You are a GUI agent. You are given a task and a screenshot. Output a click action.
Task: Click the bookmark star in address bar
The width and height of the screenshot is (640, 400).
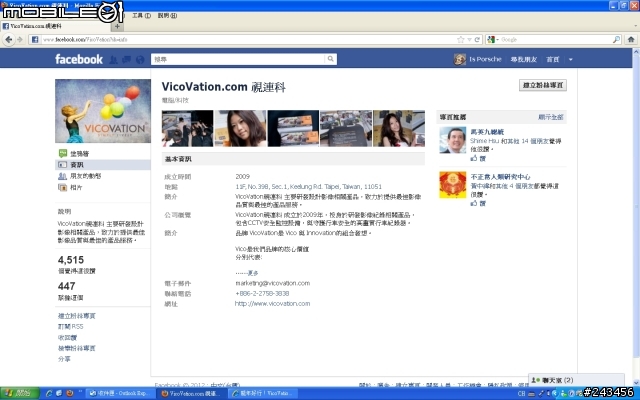point(461,40)
